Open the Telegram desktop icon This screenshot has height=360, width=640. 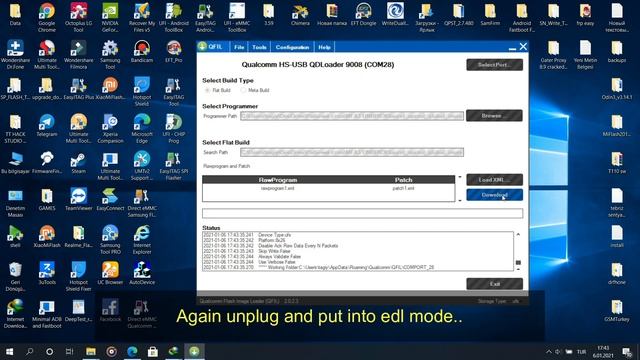pyautogui.click(x=47, y=126)
